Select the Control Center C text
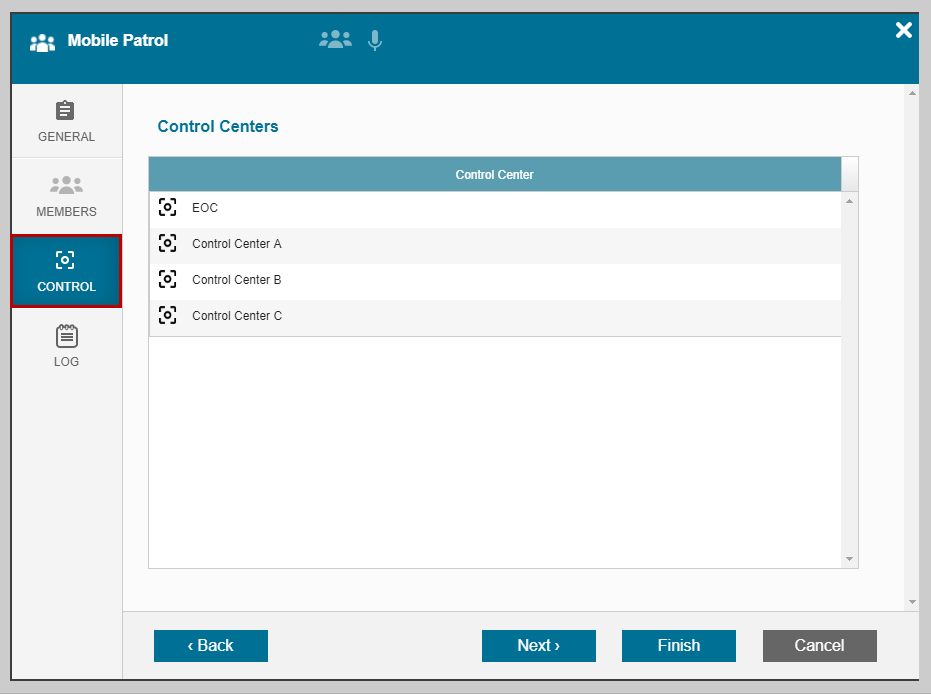 pos(237,316)
